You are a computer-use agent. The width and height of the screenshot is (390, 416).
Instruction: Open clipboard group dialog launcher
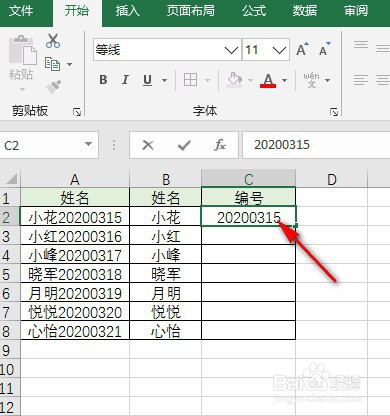pos(77,112)
